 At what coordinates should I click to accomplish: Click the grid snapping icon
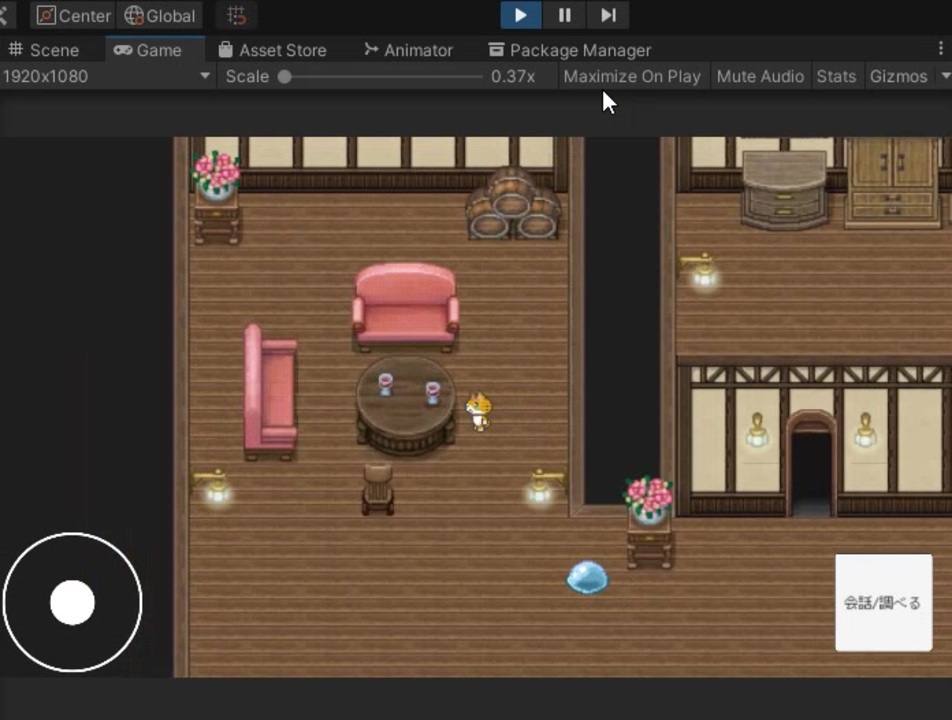(x=236, y=16)
